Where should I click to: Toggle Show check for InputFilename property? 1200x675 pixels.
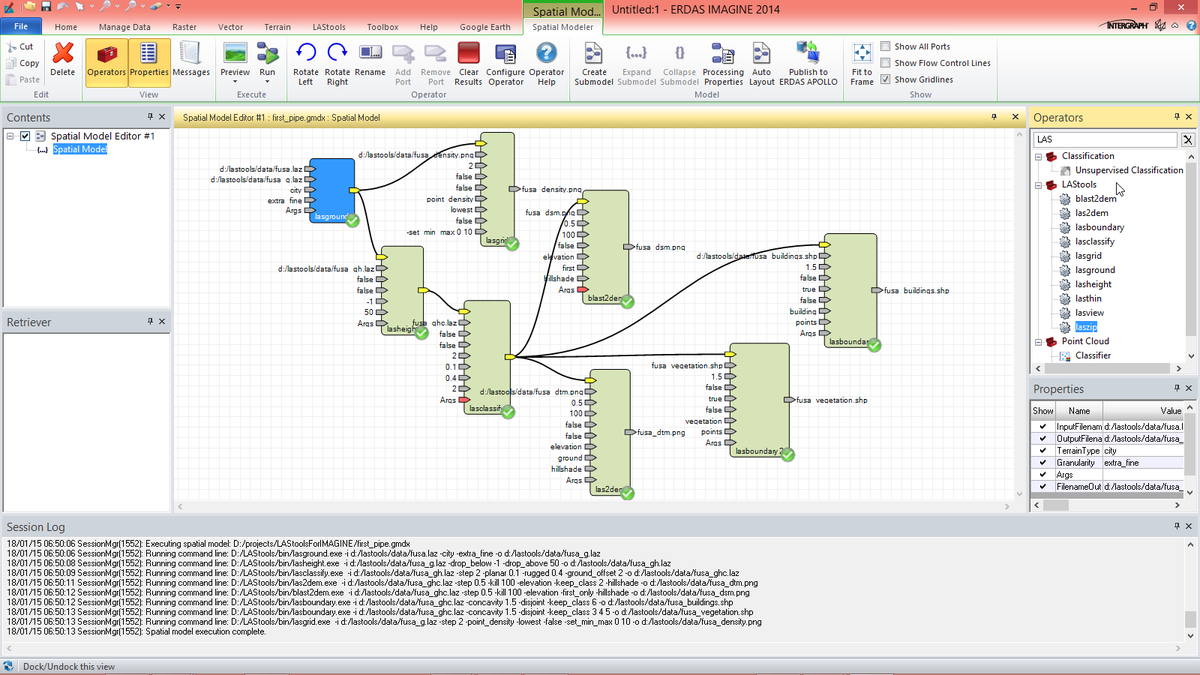pos(1042,426)
